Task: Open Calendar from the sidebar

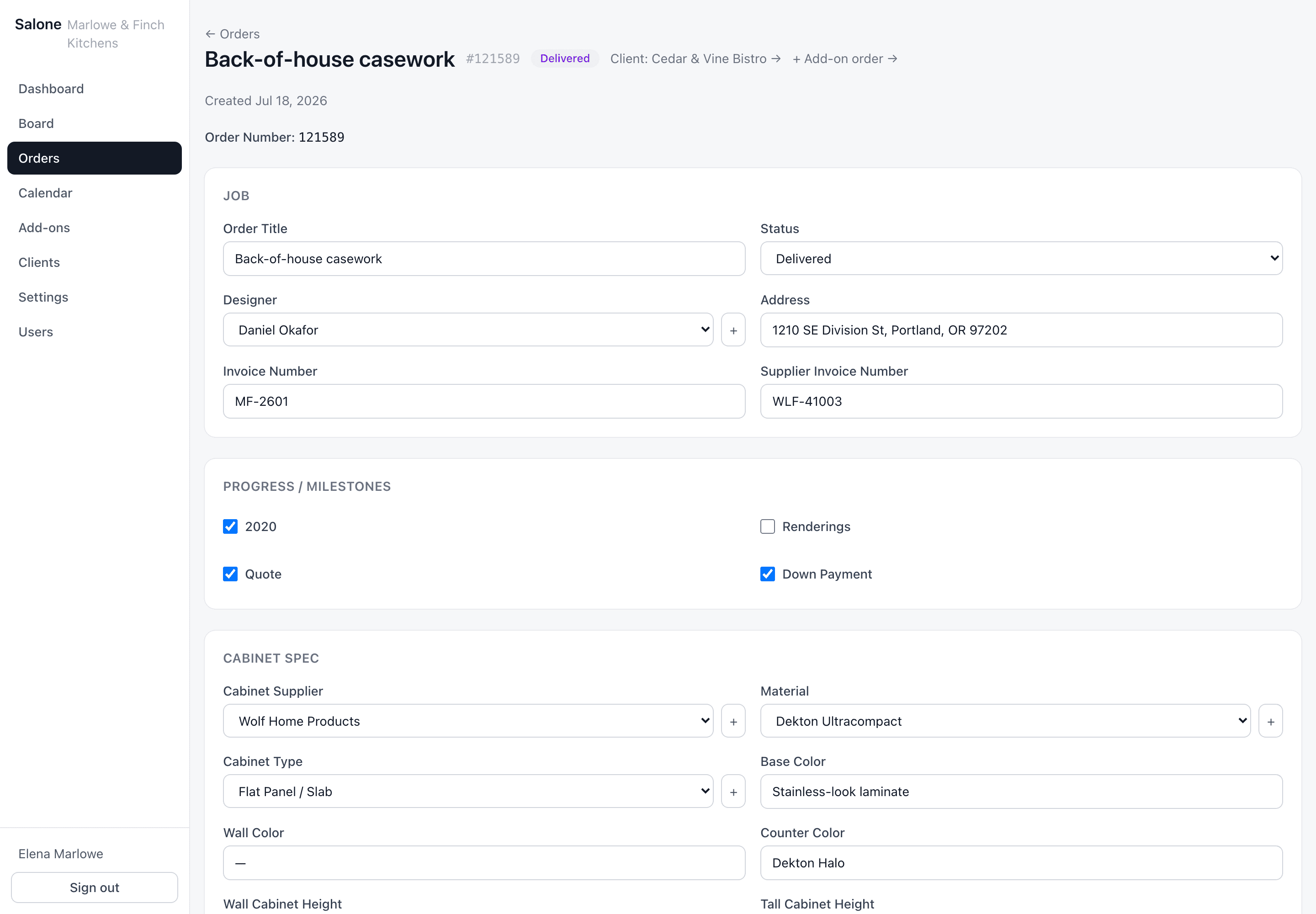Action: coord(95,193)
